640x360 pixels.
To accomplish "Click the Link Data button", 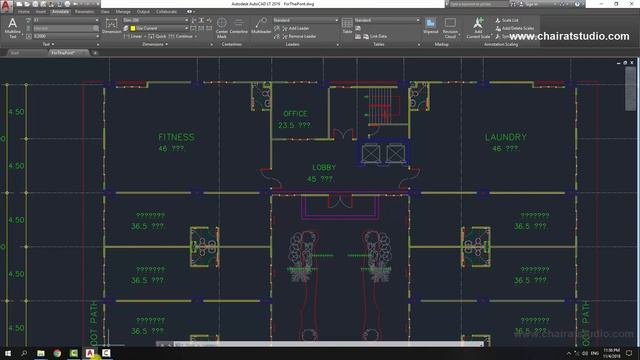I will point(375,36).
